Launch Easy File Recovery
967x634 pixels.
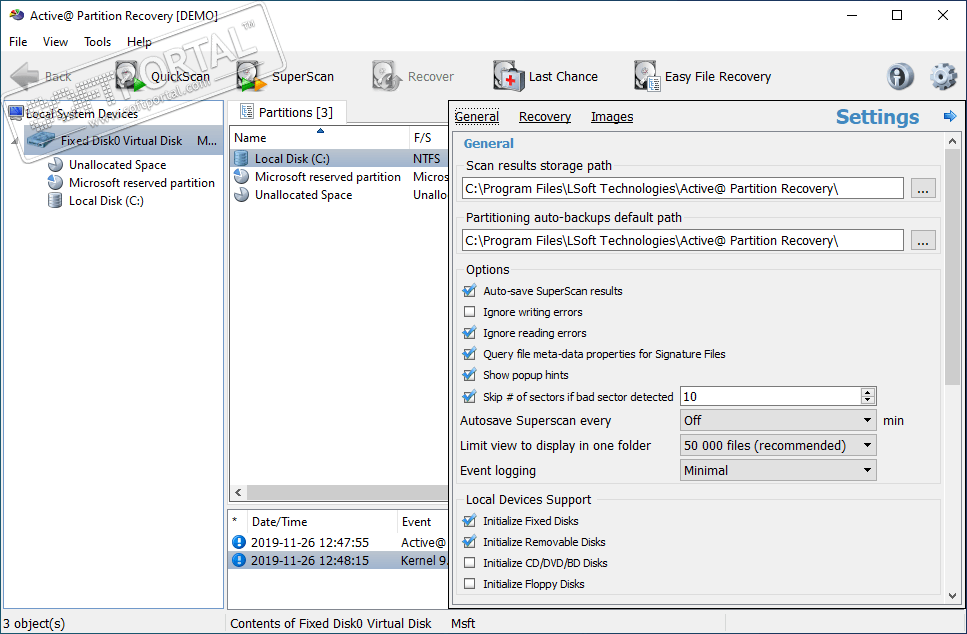(x=702, y=76)
